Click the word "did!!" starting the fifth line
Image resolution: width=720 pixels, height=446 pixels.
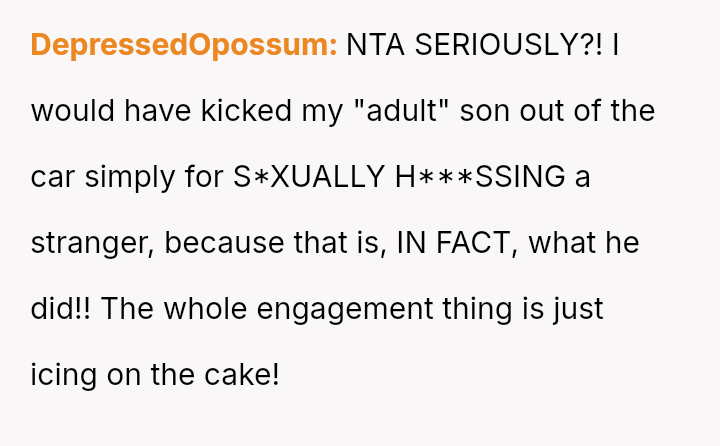pyautogui.click(x=61, y=309)
